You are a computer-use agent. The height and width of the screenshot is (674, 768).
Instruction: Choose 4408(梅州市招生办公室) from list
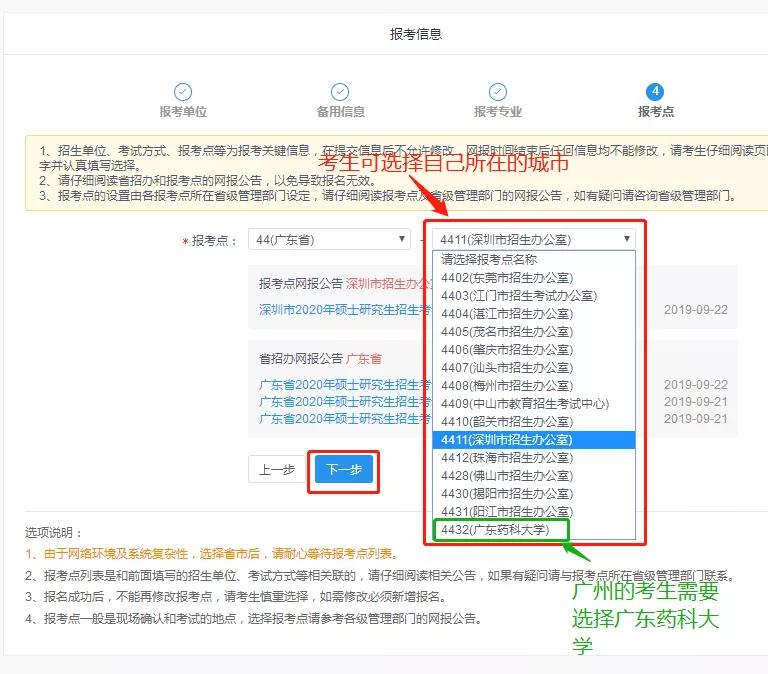point(534,385)
